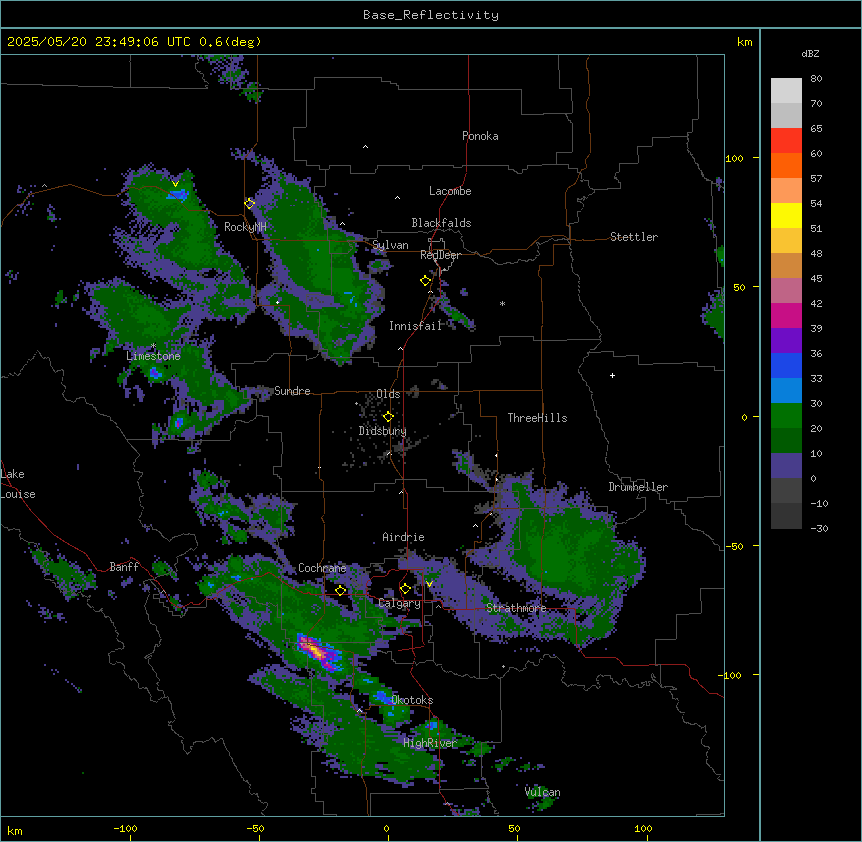The image size is (862, 842).
Task: Click the Cochrane town label
Action: tap(322, 568)
